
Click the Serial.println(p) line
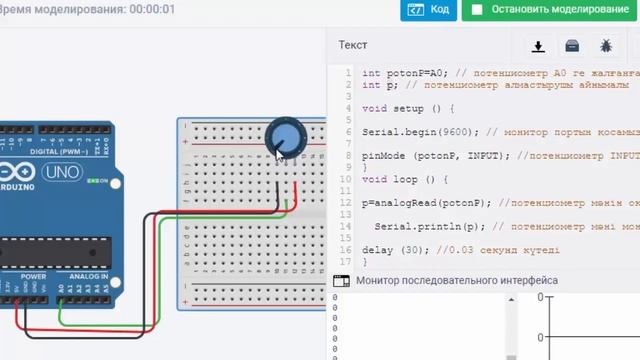(x=507, y=227)
